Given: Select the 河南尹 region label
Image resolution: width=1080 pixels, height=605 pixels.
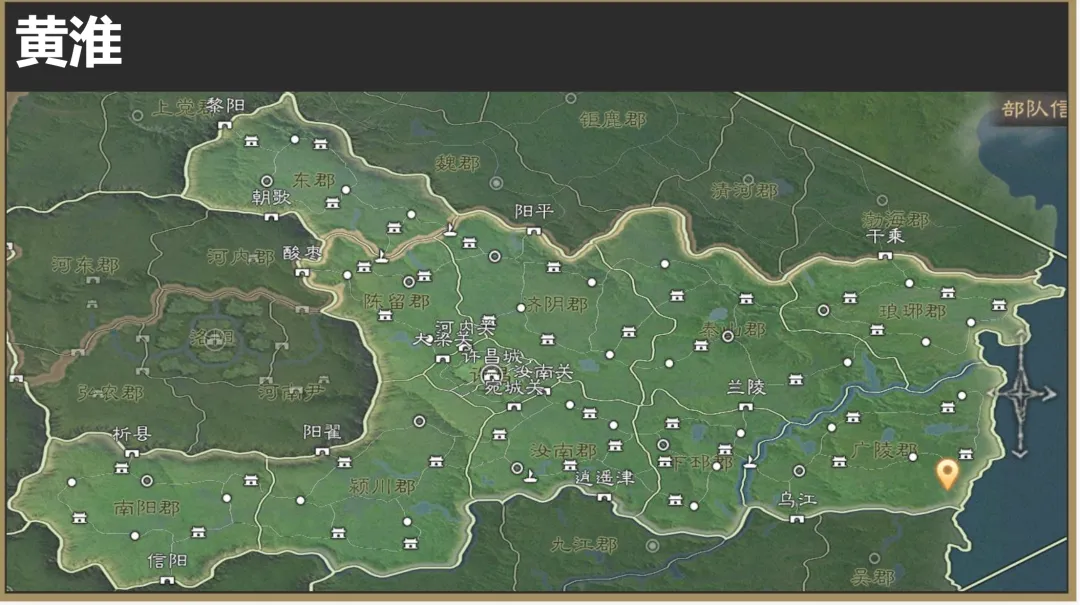Looking at the screenshot, I should (291, 392).
